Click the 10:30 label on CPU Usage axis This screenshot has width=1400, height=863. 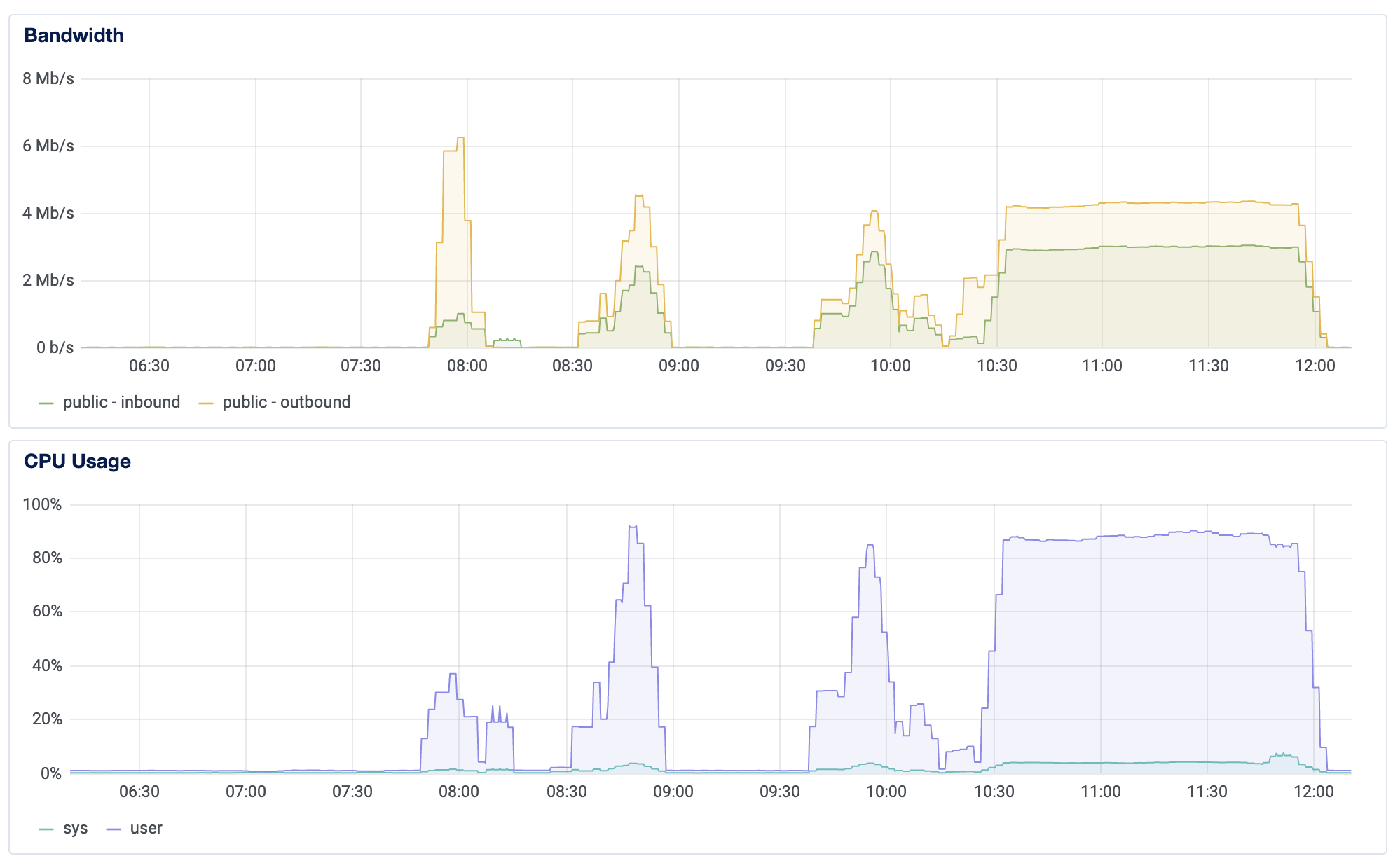[x=994, y=792]
